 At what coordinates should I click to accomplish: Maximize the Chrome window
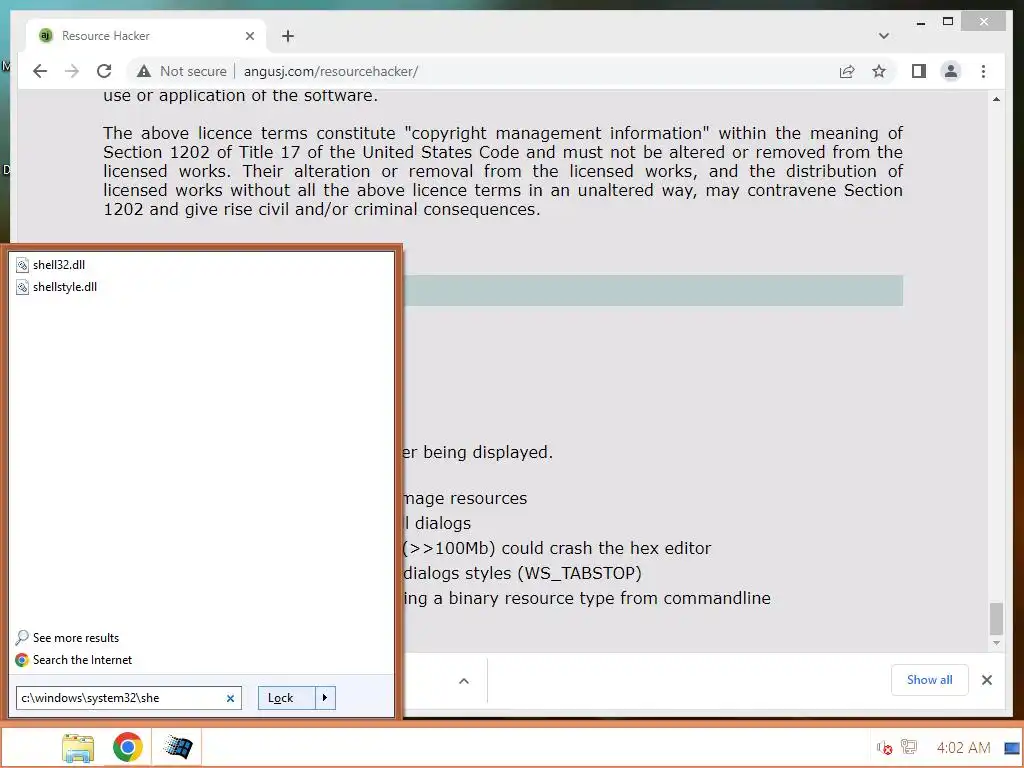tap(948, 22)
